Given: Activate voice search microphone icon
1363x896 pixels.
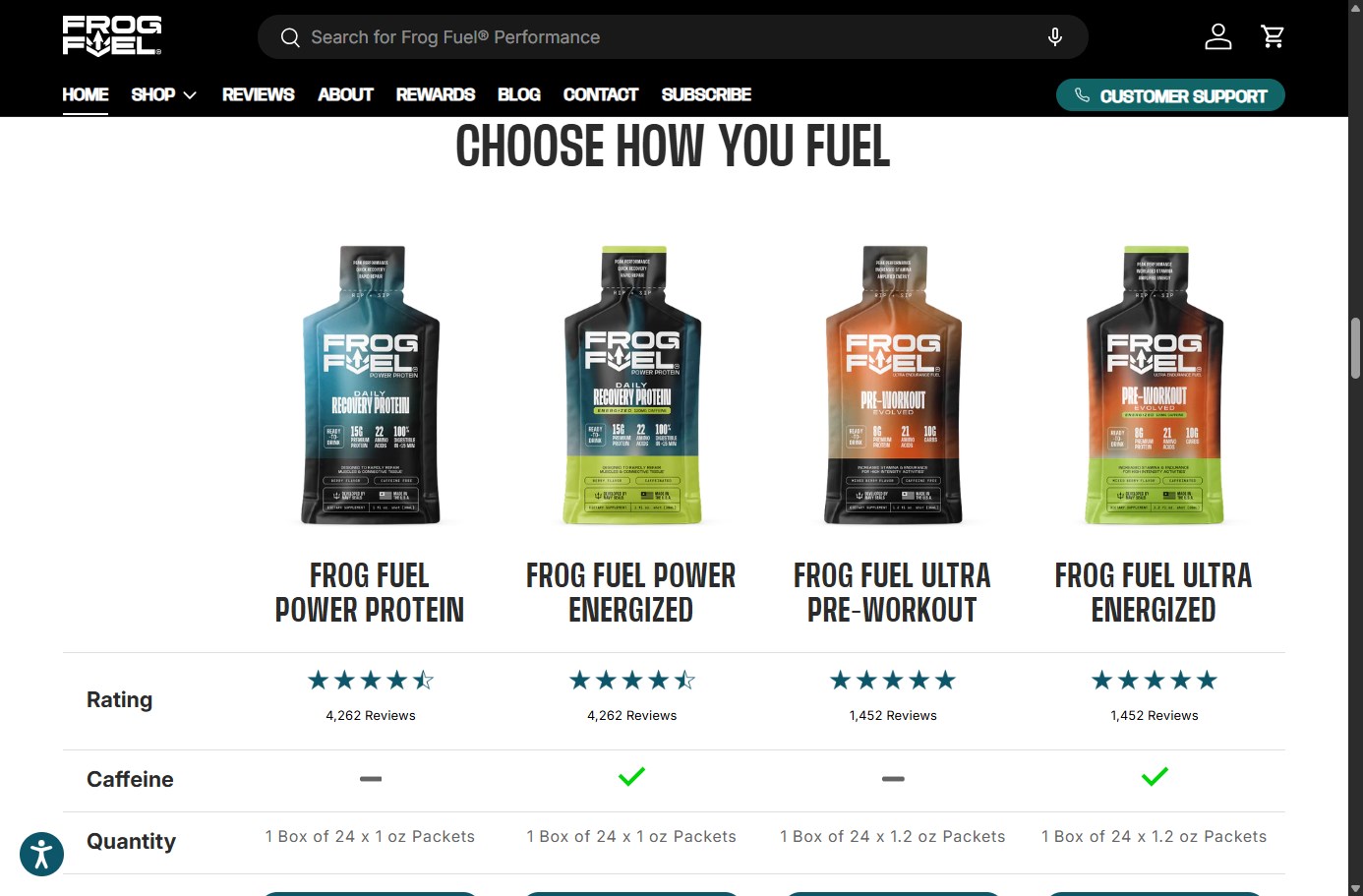Looking at the screenshot, I should point(1054,37).
